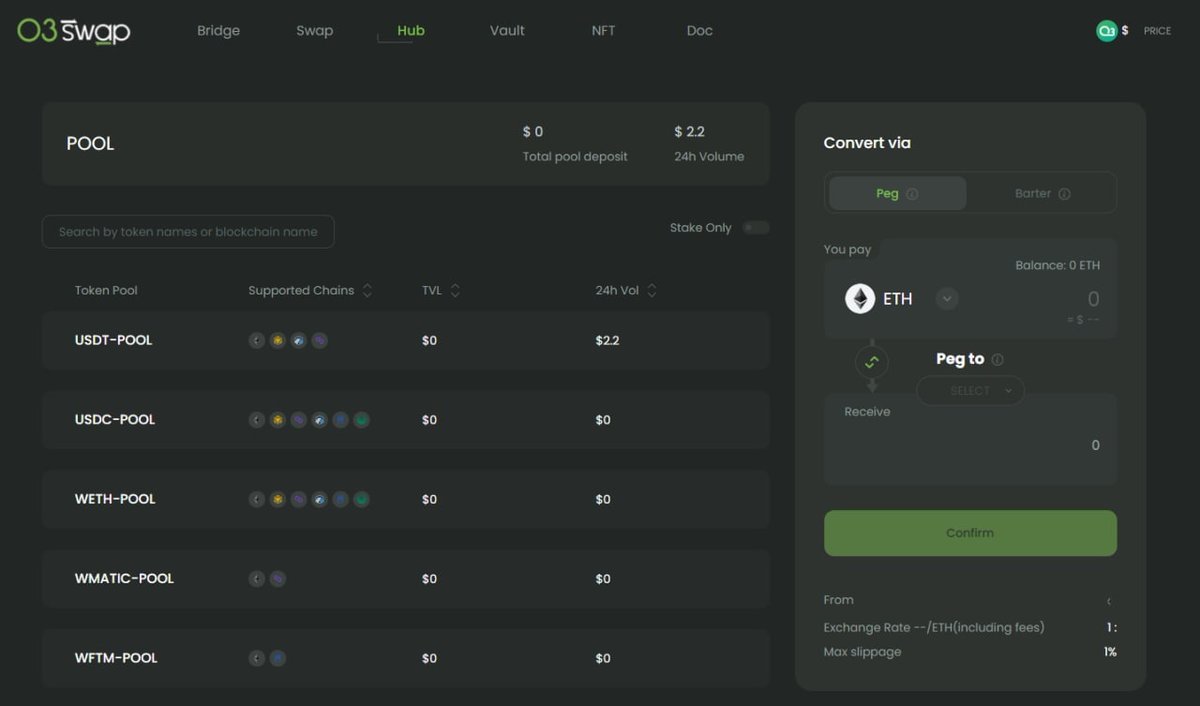Viewport: 1200px width, 706px height.
Task: Click green chain icon in USDC-POOL row
Action: click(x=362, y=420)
